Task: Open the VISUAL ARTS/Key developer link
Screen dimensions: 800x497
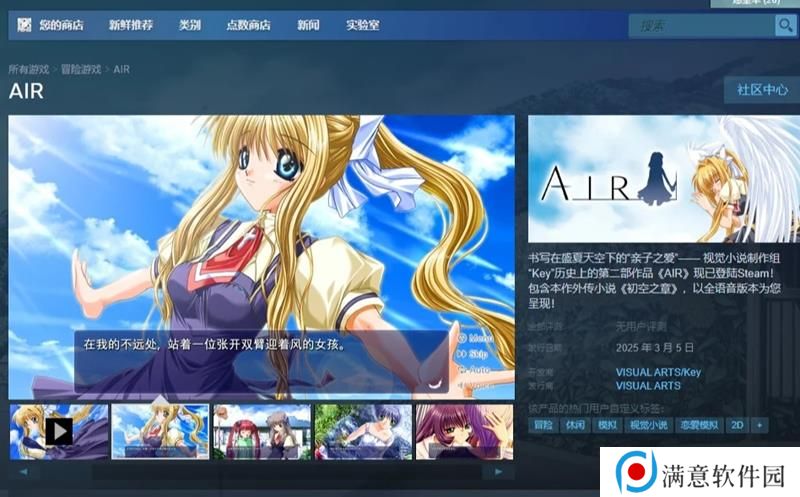Action: click(x=658, y=372)
